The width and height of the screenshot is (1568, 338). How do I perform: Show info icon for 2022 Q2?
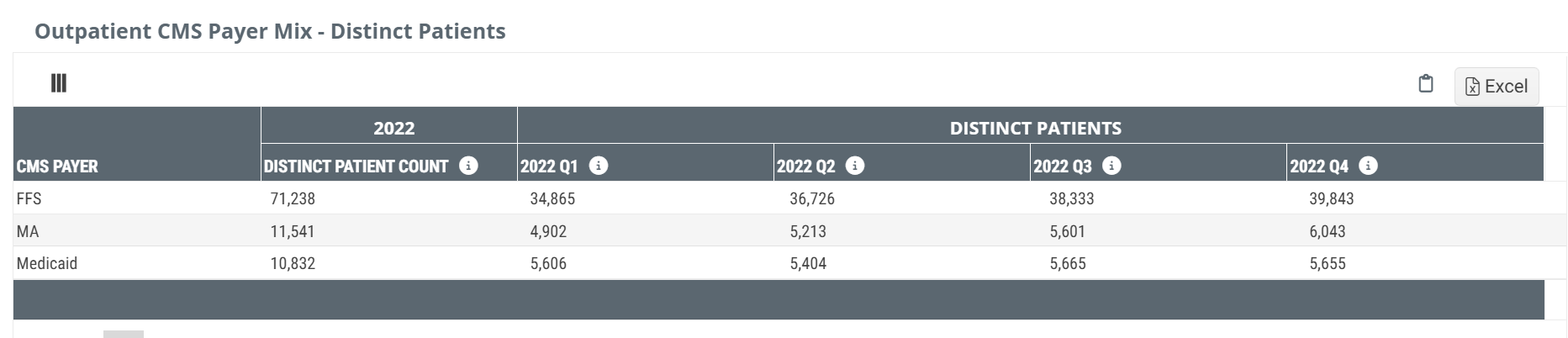(855, 166)
